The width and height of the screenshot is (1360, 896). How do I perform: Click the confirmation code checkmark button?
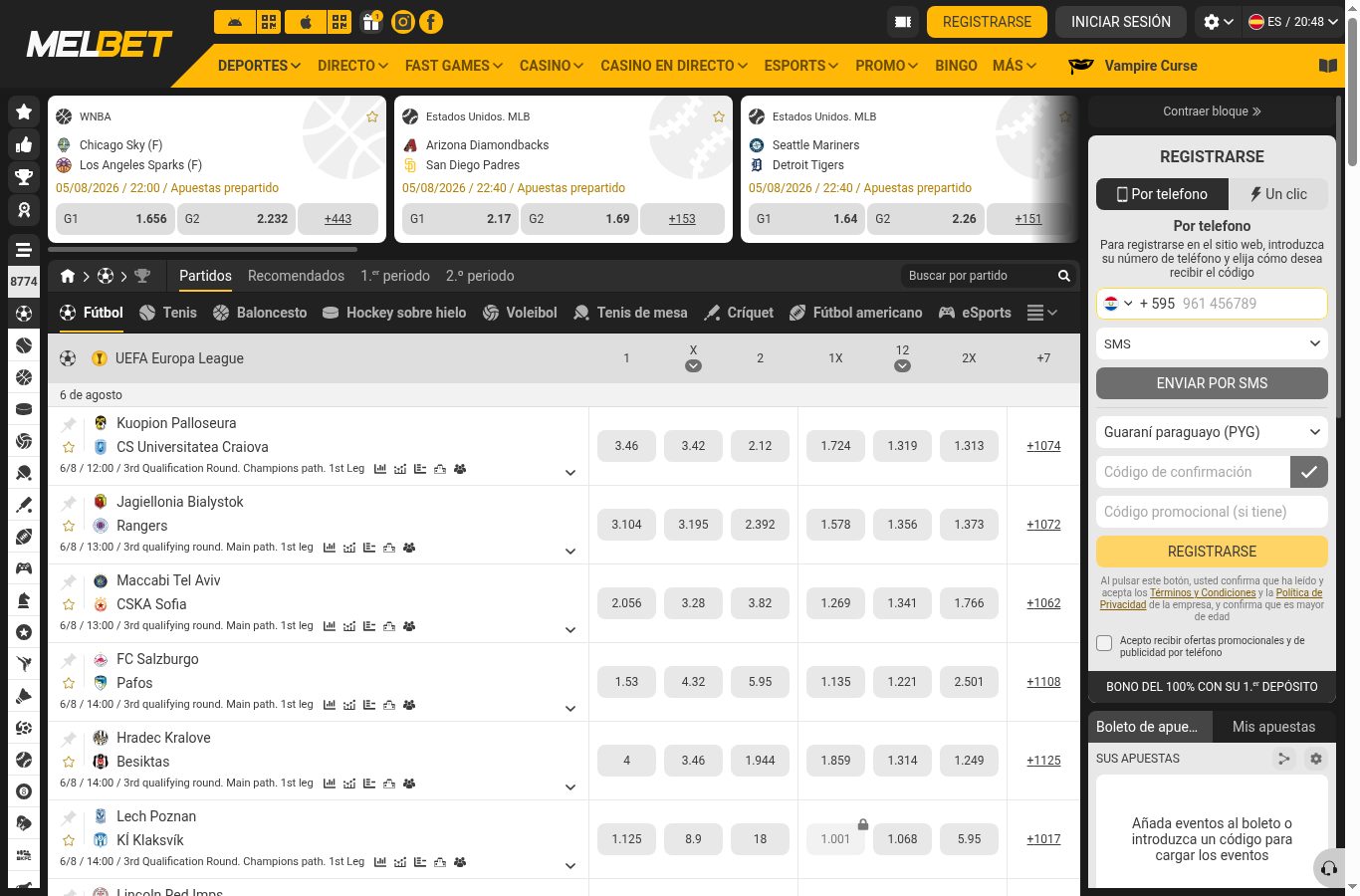(x=1309, y=472)
